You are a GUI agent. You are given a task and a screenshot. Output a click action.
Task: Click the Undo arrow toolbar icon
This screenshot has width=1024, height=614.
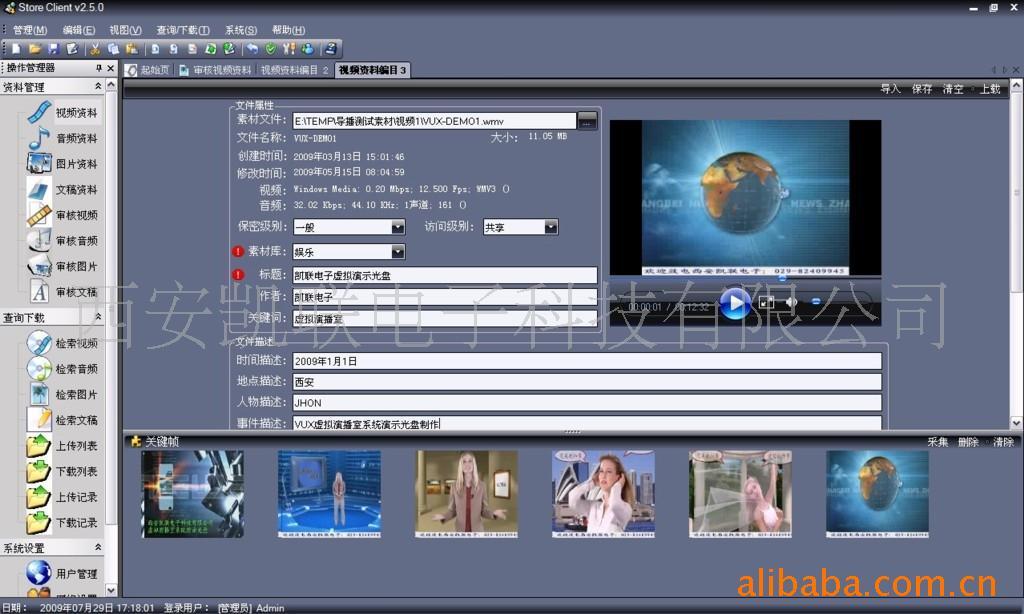pos(251,48)
